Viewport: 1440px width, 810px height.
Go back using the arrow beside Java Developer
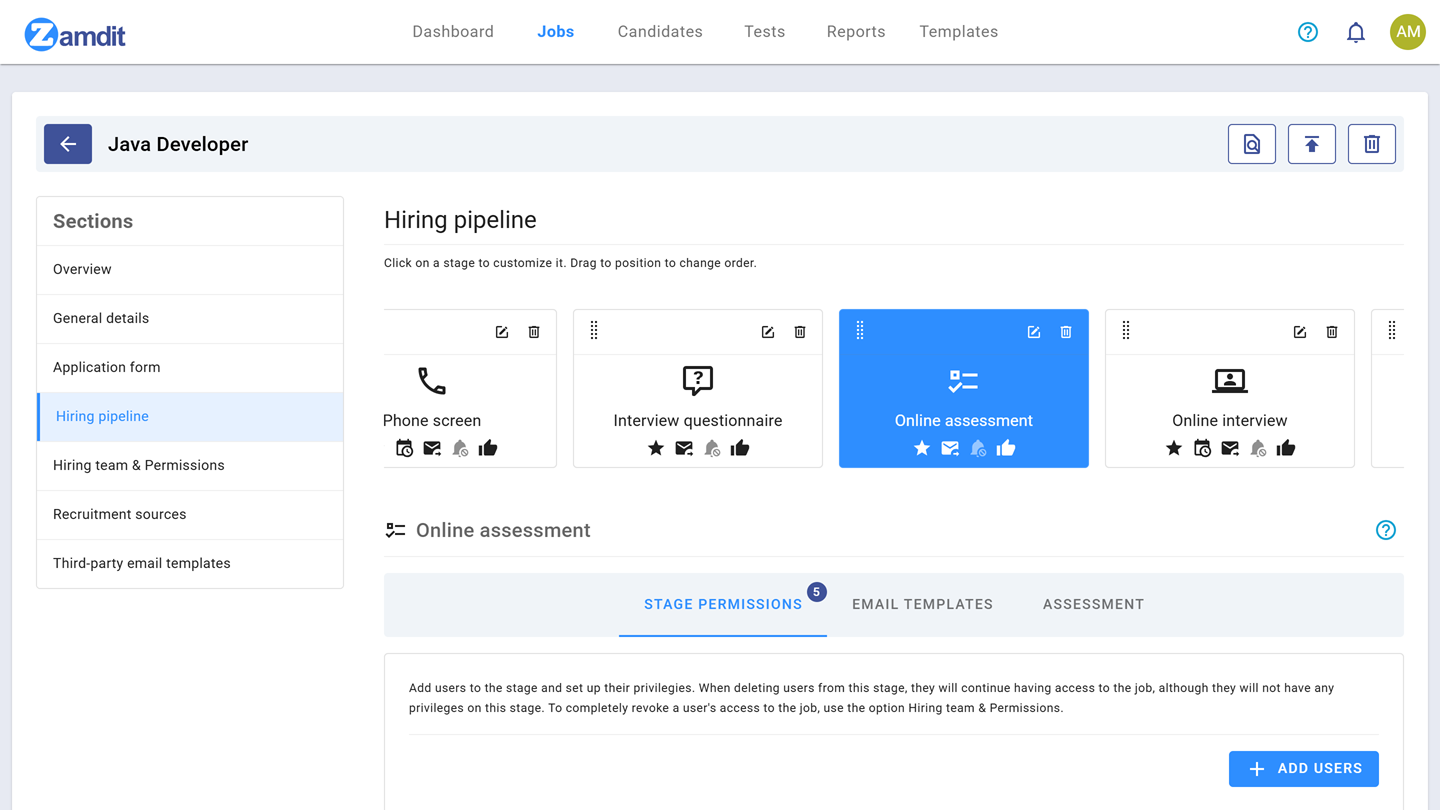68,144
